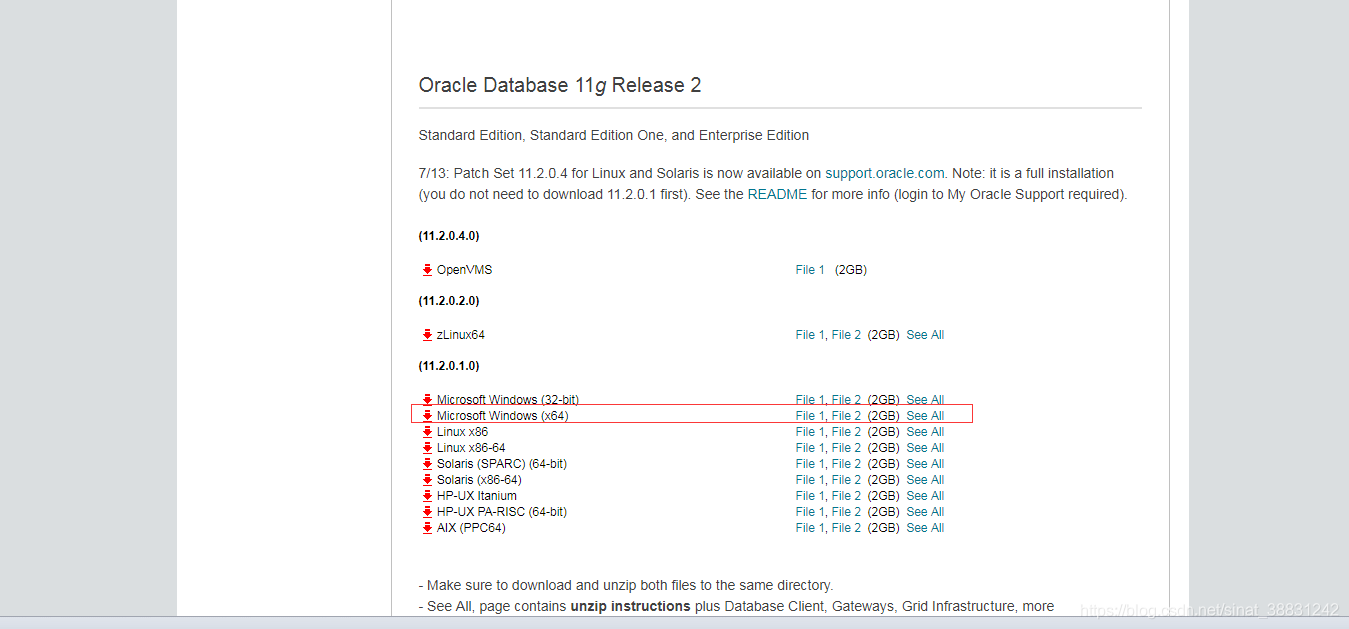Open See All for Windows (32-bit)
This screenshot has width=1349, height=629.
tap(925, 400)
